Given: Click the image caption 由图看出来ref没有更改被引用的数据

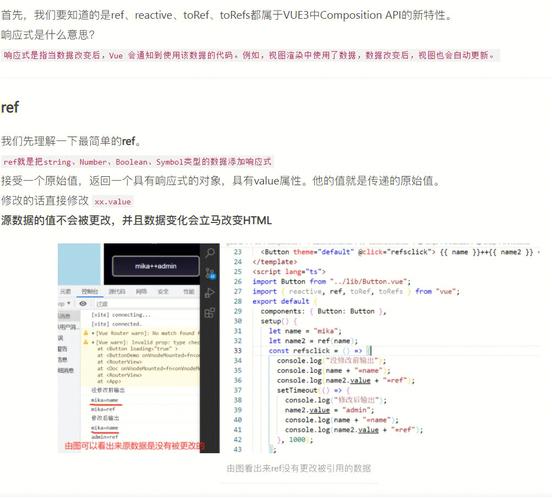Looking at the screenshot, I should (x=299, y=468).
